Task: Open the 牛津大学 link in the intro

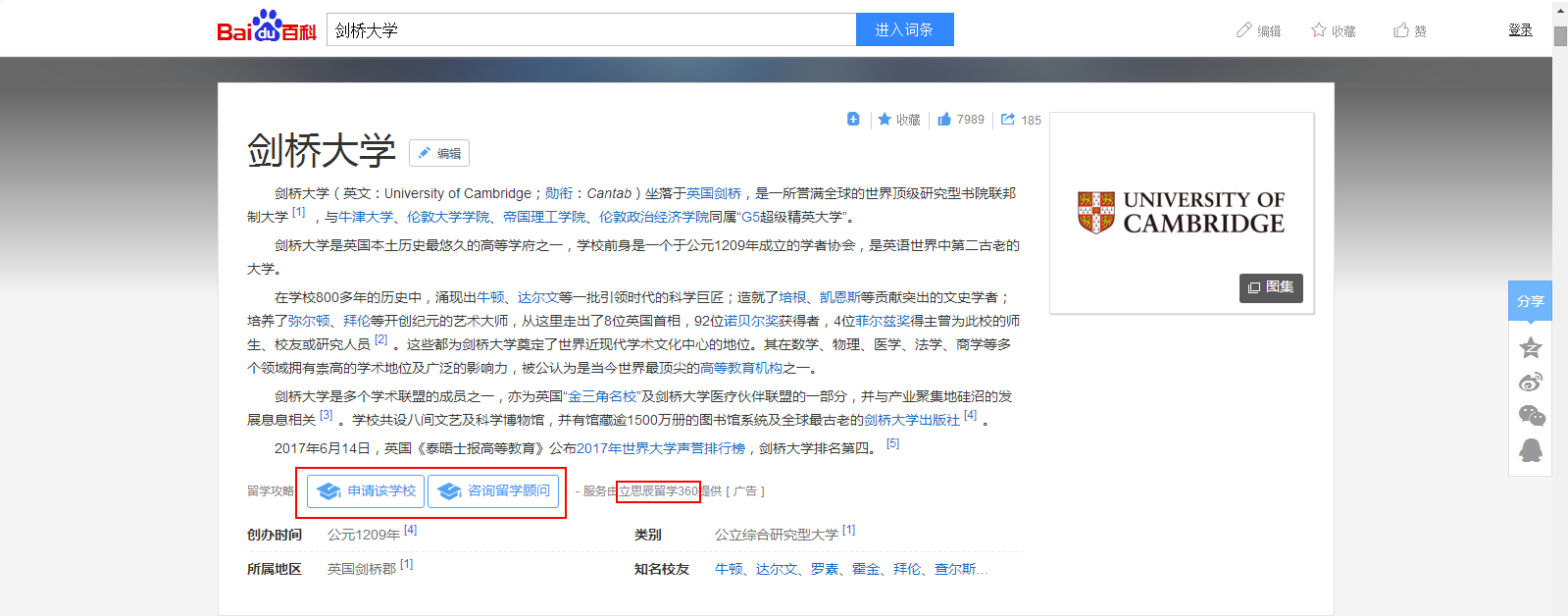Action: (366, 217)
